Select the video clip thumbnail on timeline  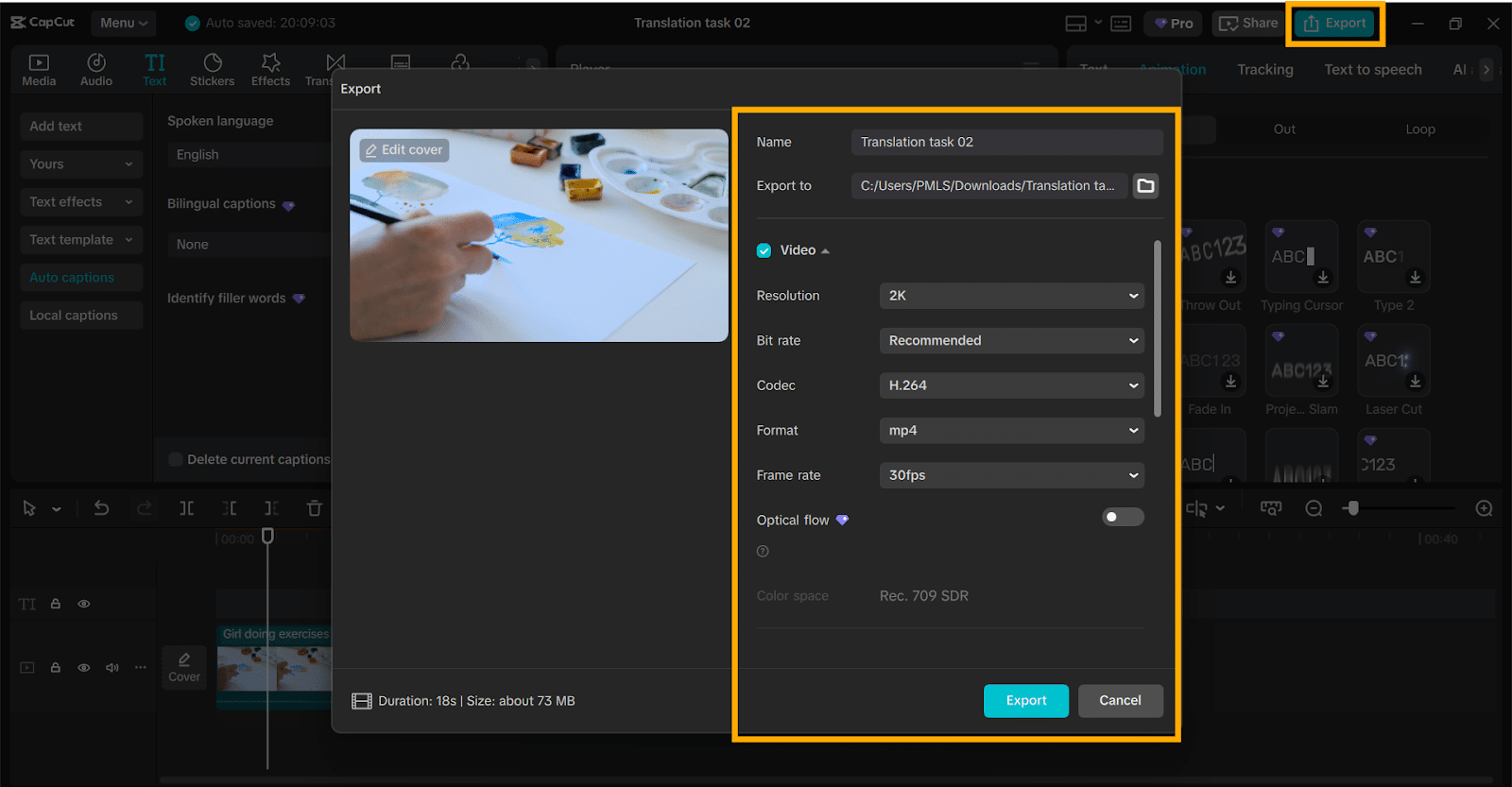click(x=274, y=667)
